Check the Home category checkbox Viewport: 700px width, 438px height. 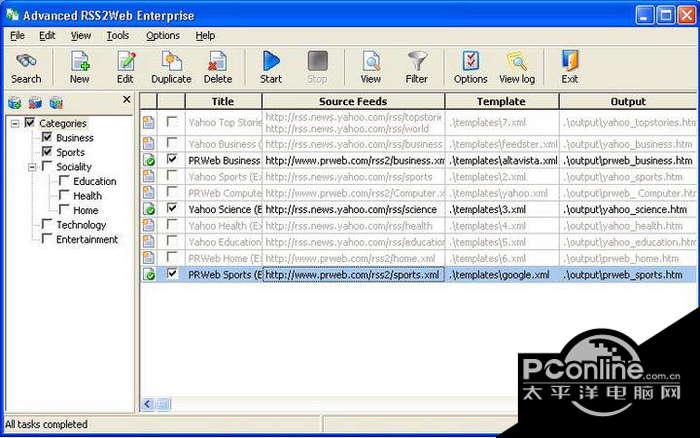pos(64,209)
